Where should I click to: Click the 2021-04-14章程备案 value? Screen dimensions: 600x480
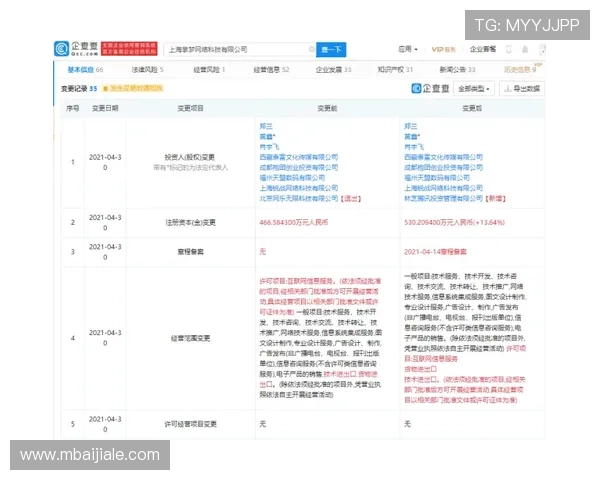(x=435, y=252)
